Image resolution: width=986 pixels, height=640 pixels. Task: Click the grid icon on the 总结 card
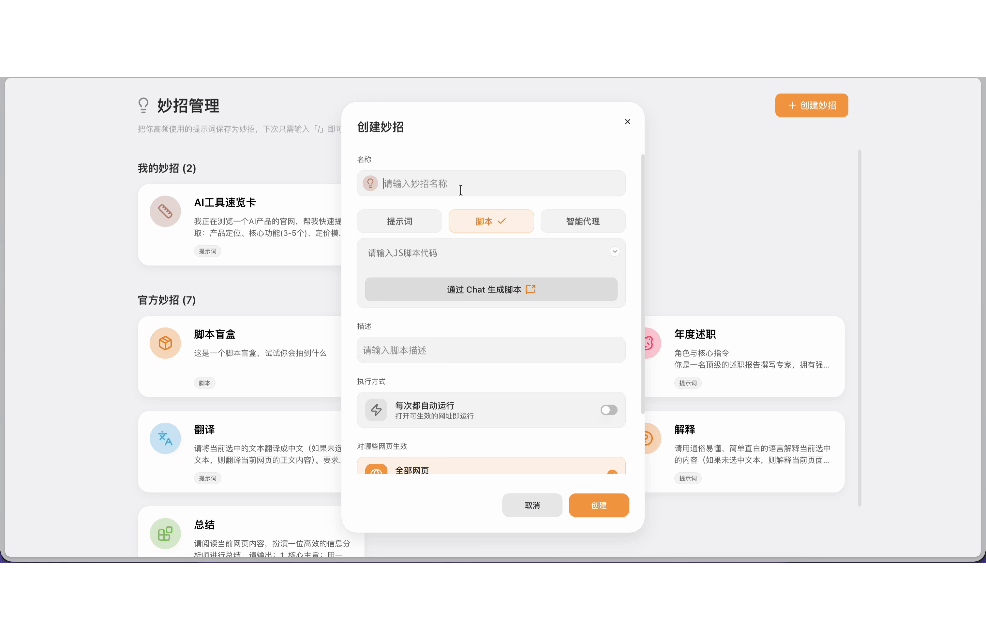[x=165, y=534]
